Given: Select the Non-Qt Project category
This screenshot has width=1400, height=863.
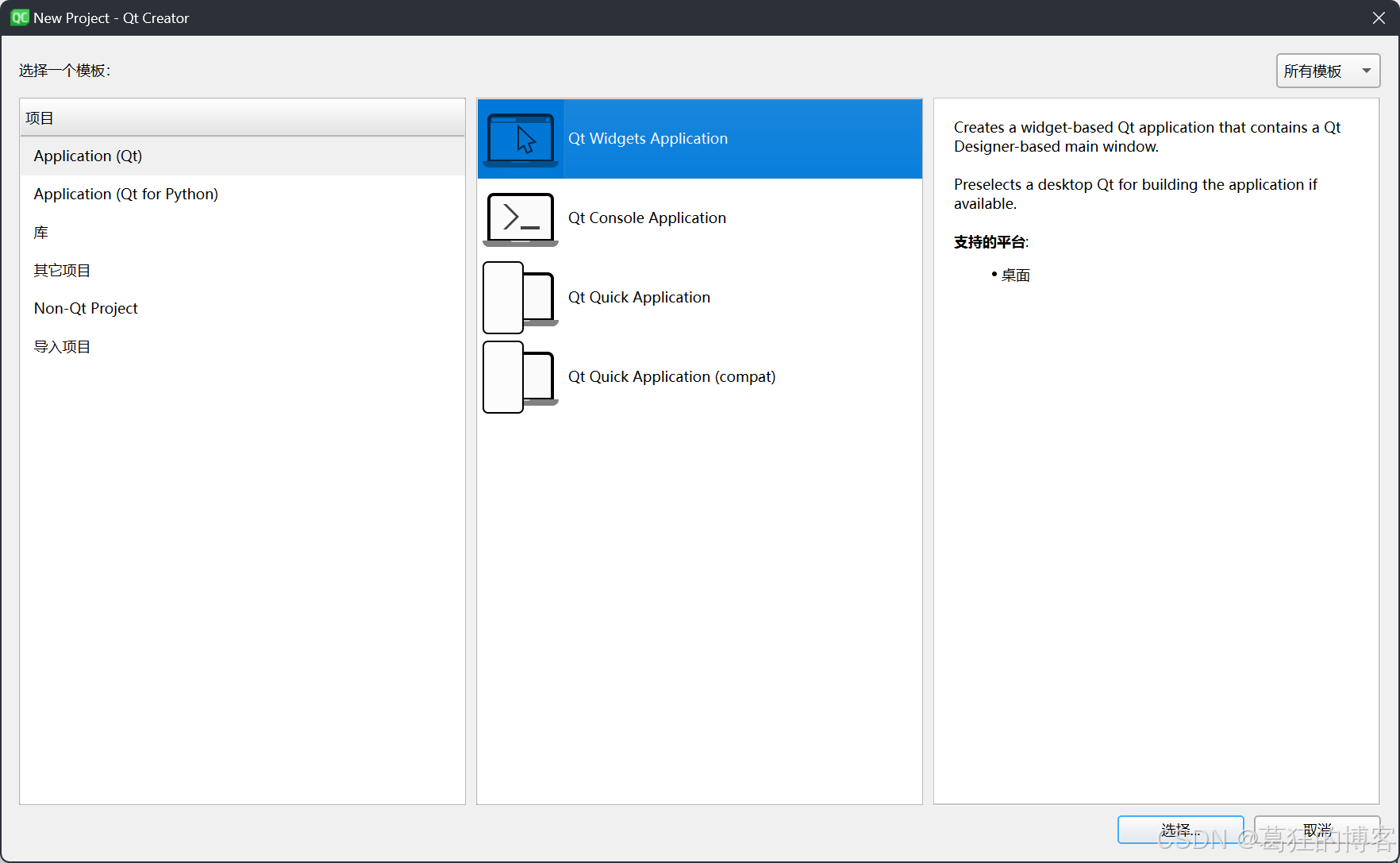Looking at the screenshot, I should click(x=242, y=309).
